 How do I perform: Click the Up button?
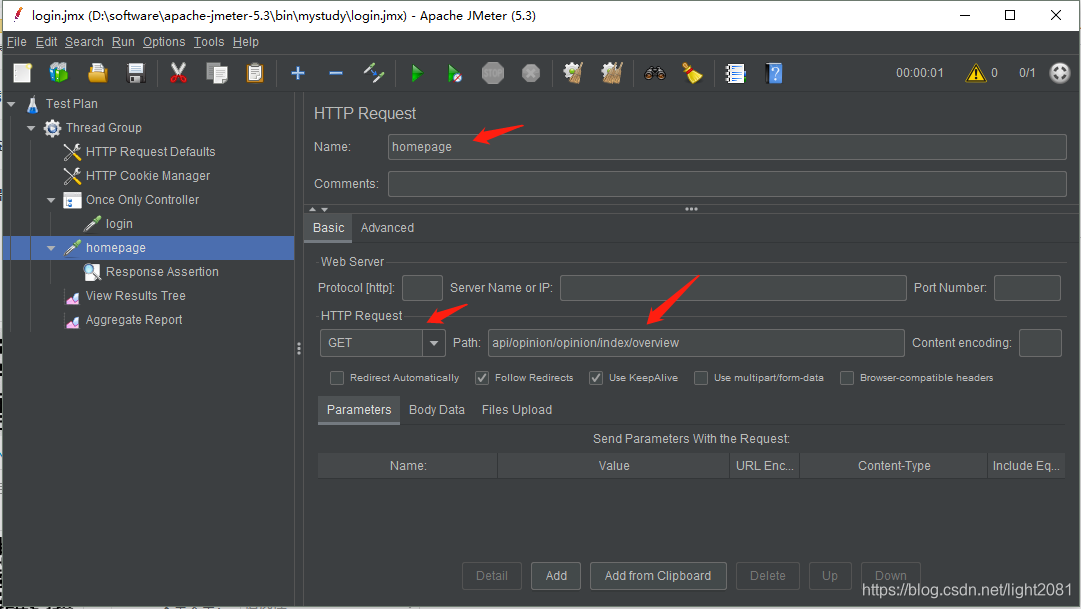[x=829, y=576]
